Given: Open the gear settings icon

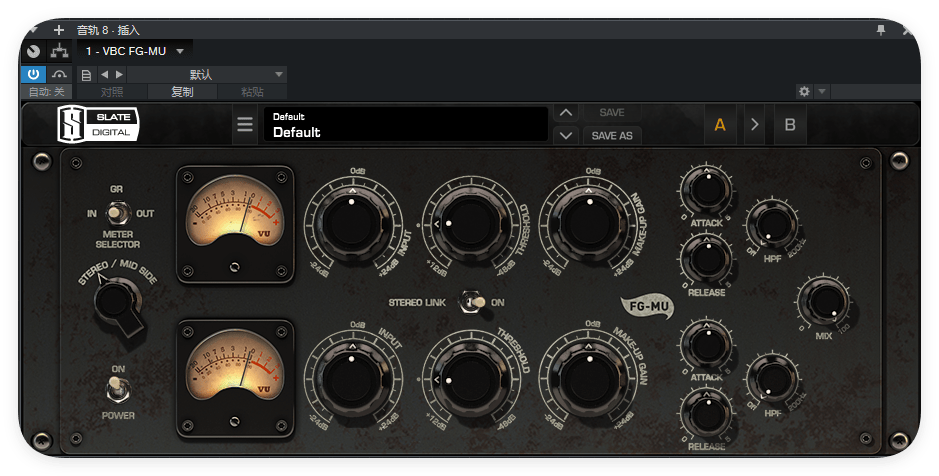Looking at the screenshot, I should [804, 91].
